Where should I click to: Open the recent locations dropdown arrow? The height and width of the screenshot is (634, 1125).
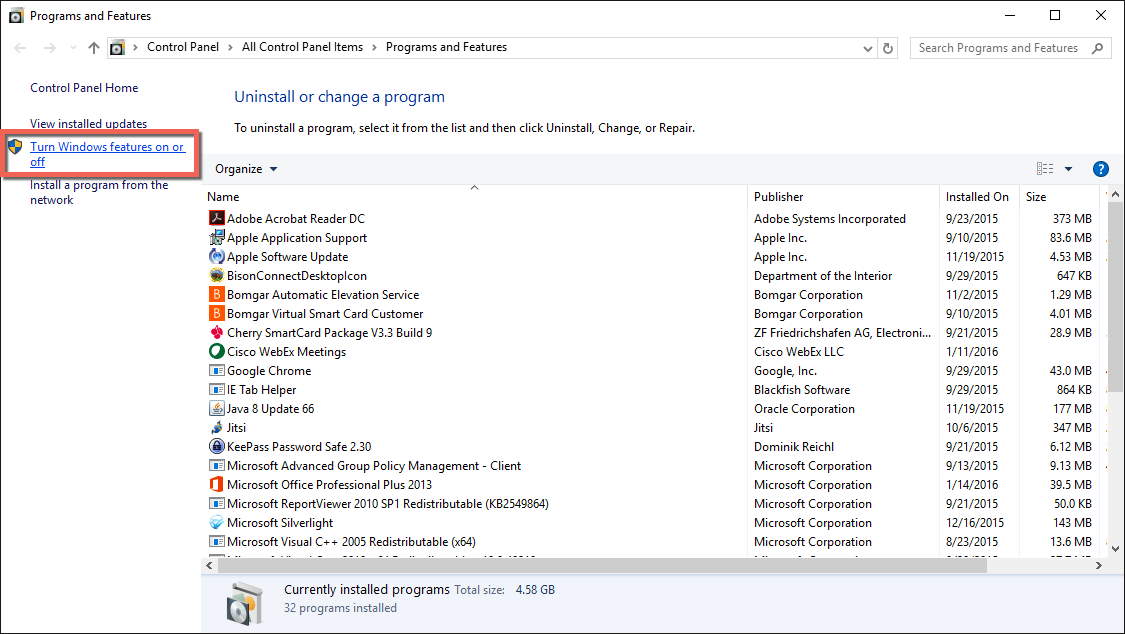click(x=73, y=48)
